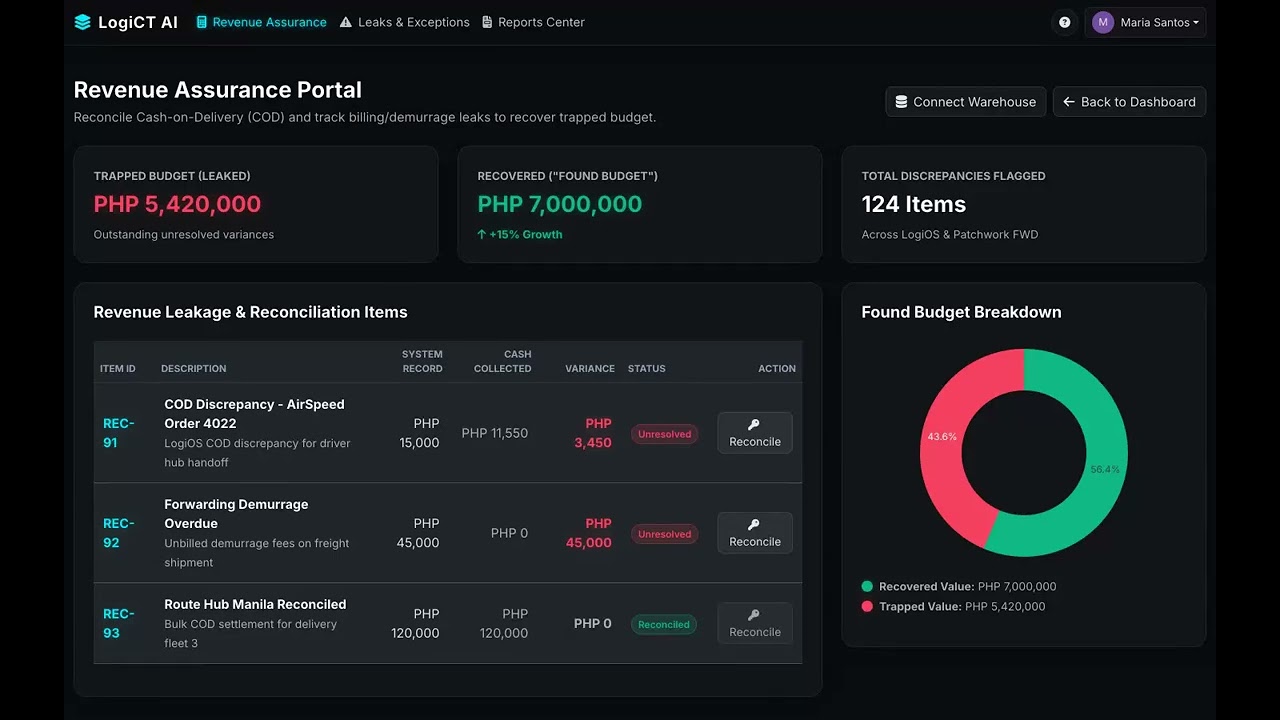The image size is (1280, 720).
Task: Click the REC-92 item ID
Action: tap(118, 533)
